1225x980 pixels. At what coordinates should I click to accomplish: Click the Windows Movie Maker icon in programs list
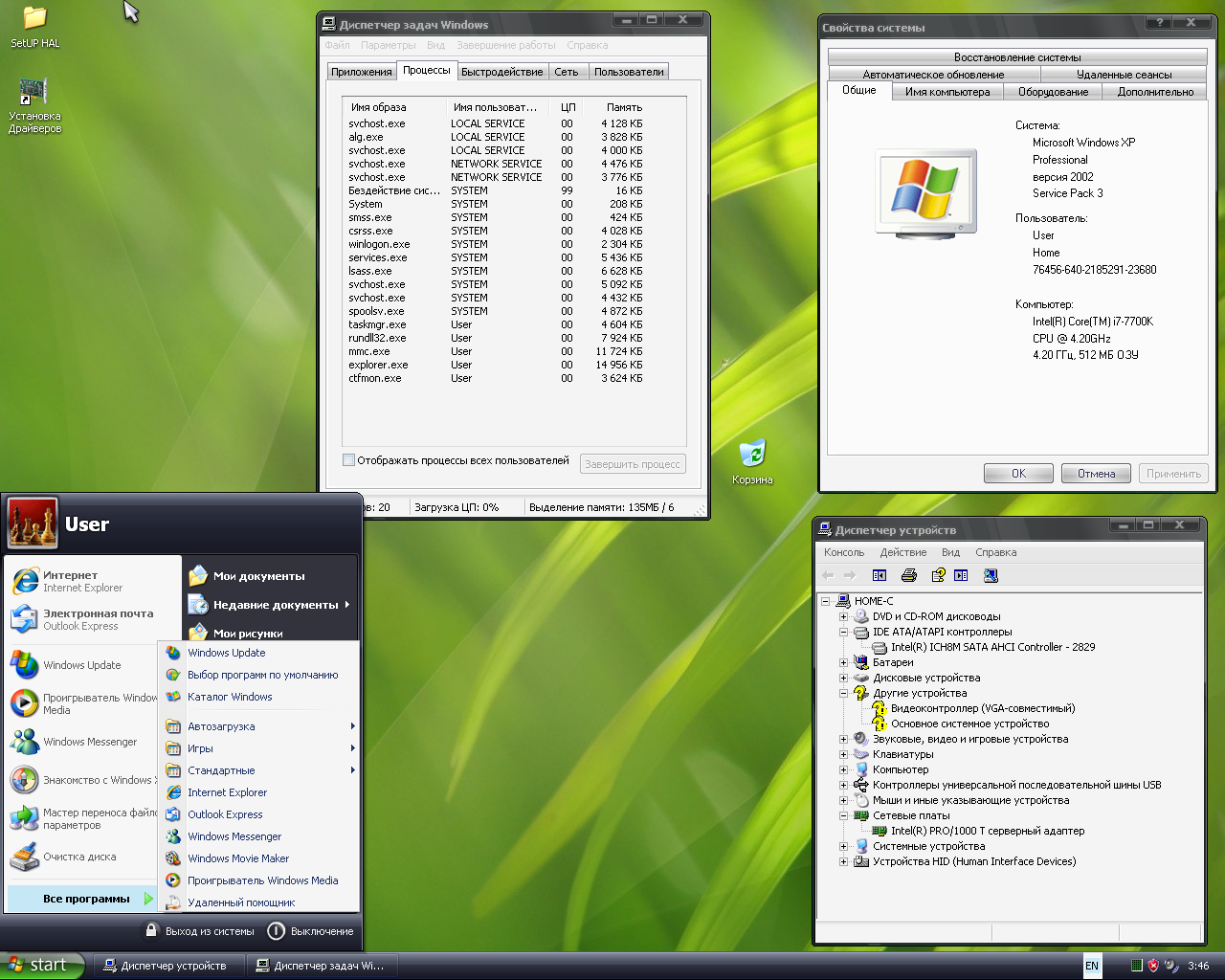coord(173,858)
